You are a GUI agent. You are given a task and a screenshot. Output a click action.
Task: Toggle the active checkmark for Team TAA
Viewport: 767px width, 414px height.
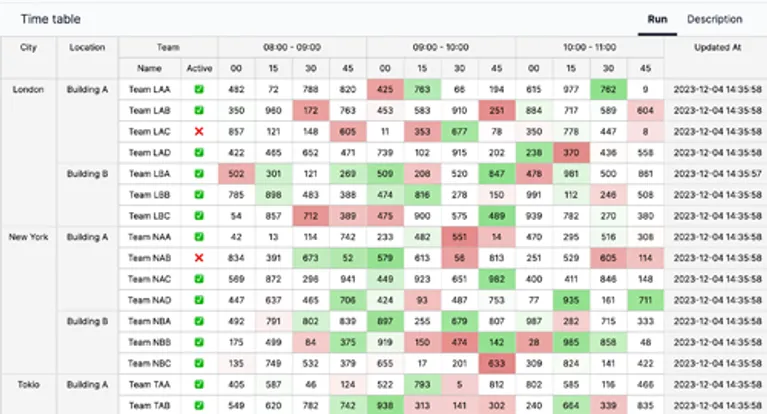(x=199, y=385)
